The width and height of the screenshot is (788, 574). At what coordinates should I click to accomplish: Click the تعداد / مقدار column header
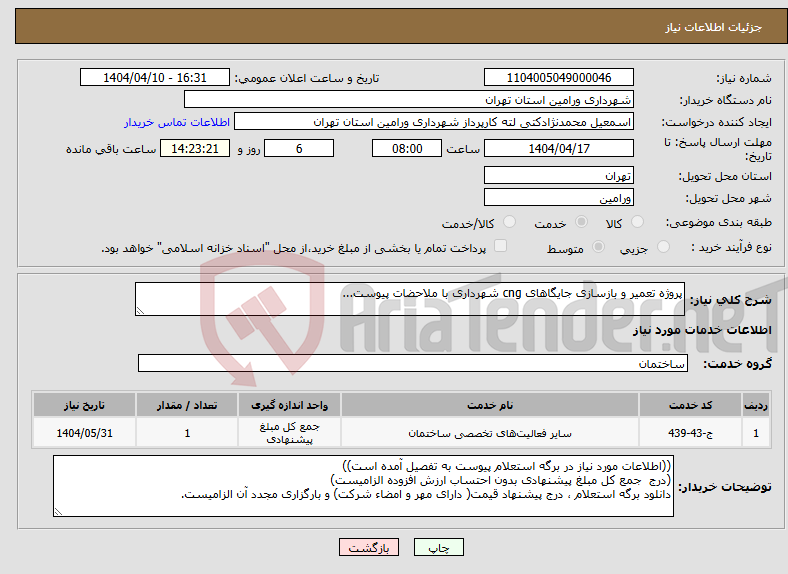point(186,405)
